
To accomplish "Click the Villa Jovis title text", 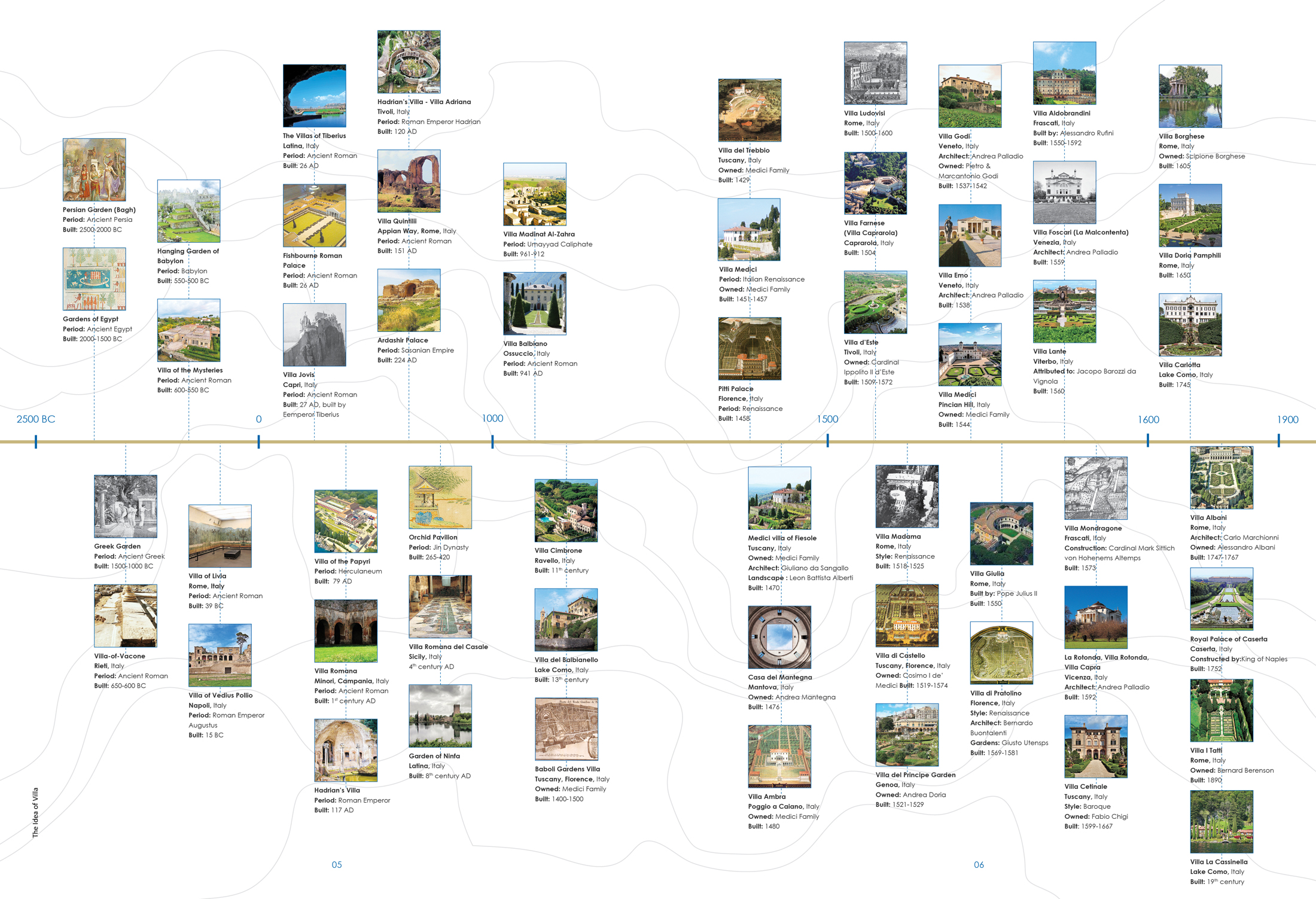I will click(x=298, y=375).
